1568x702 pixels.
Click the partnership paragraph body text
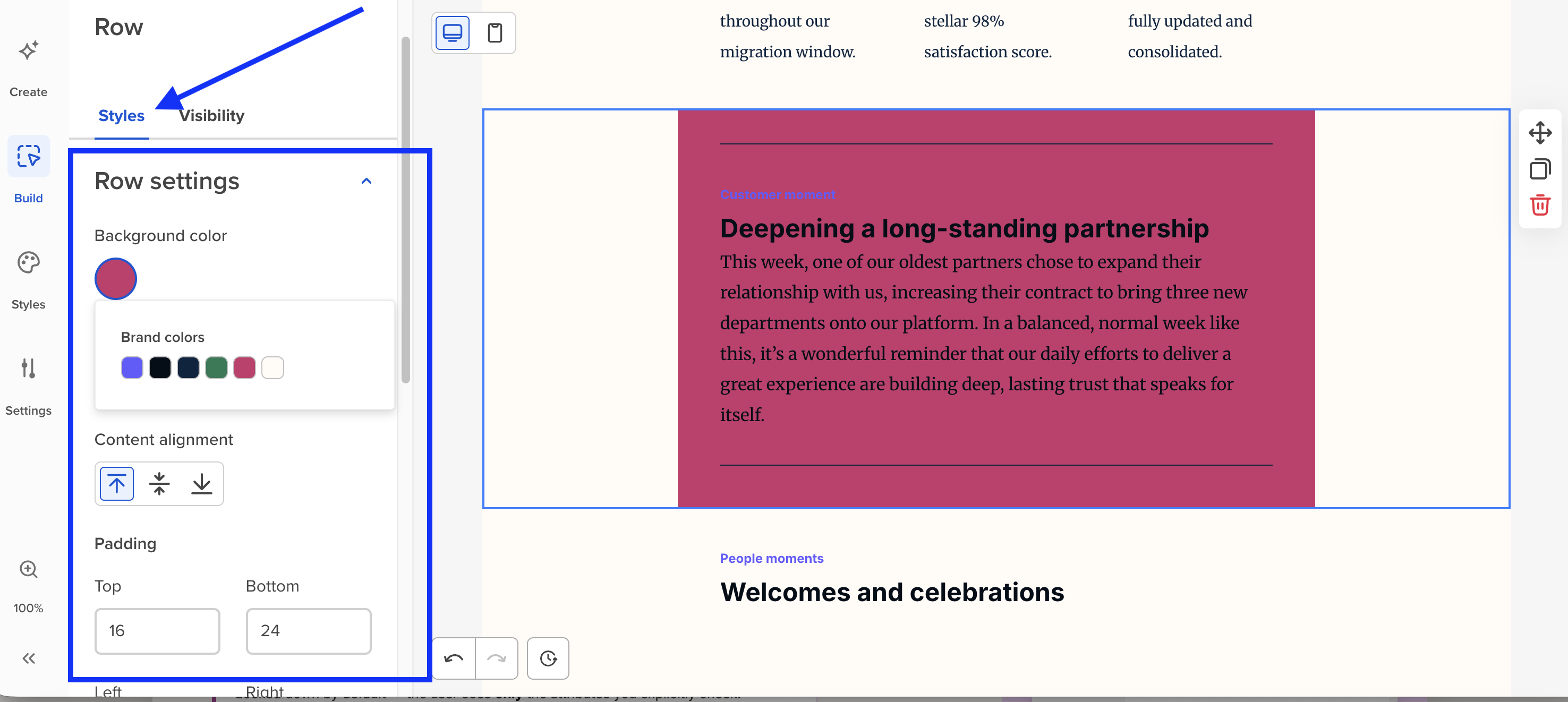click(x=983, y=338)
